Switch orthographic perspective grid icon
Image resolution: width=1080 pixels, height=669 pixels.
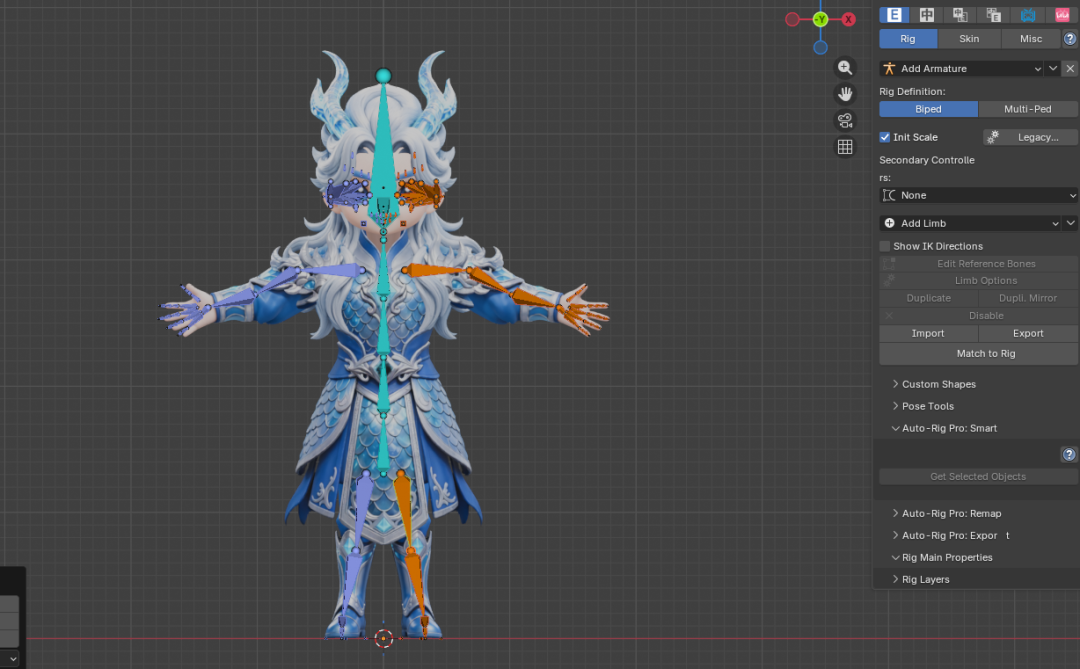point(845,147)
